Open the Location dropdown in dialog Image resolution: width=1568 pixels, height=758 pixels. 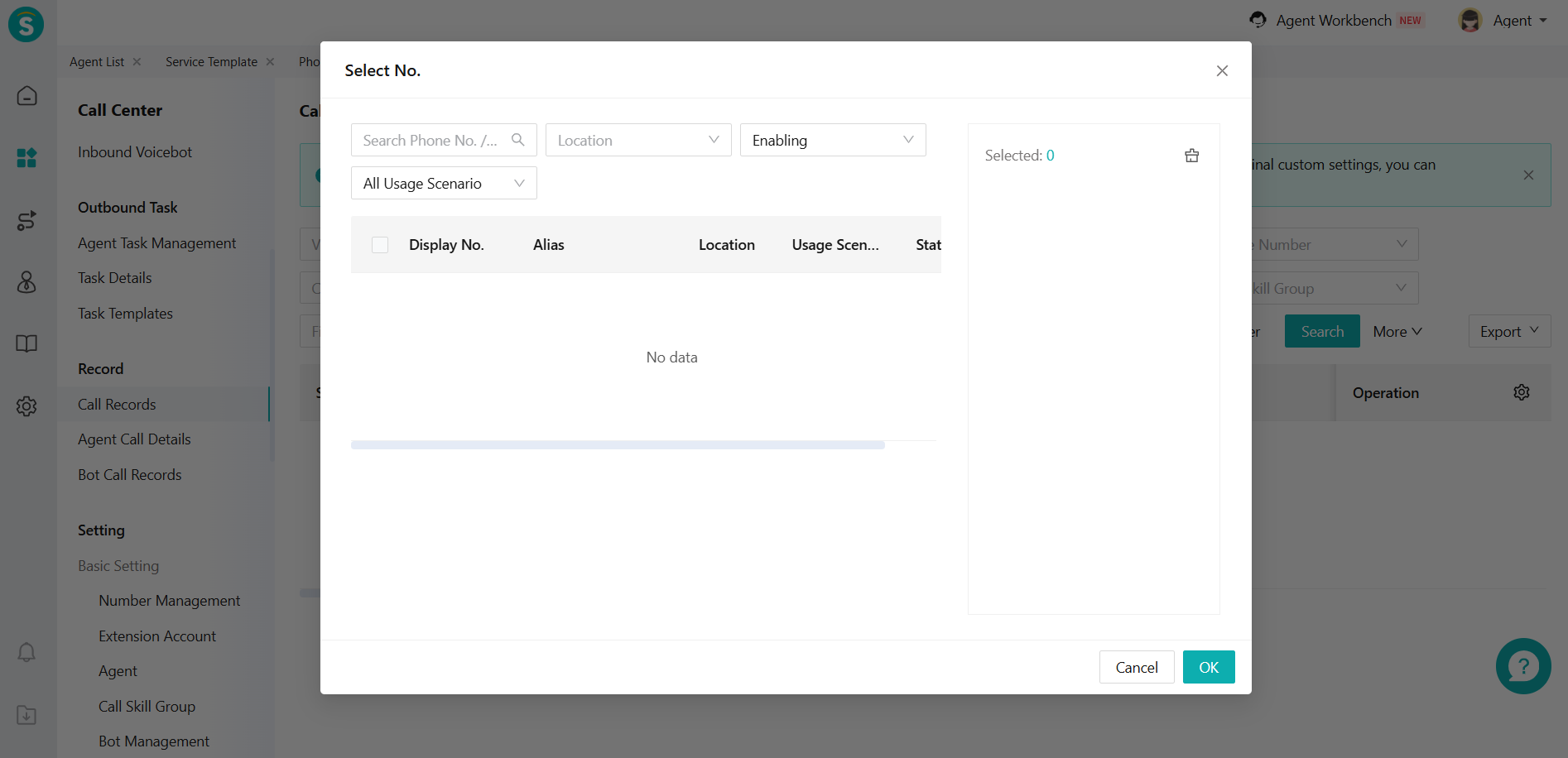point(638,140)
